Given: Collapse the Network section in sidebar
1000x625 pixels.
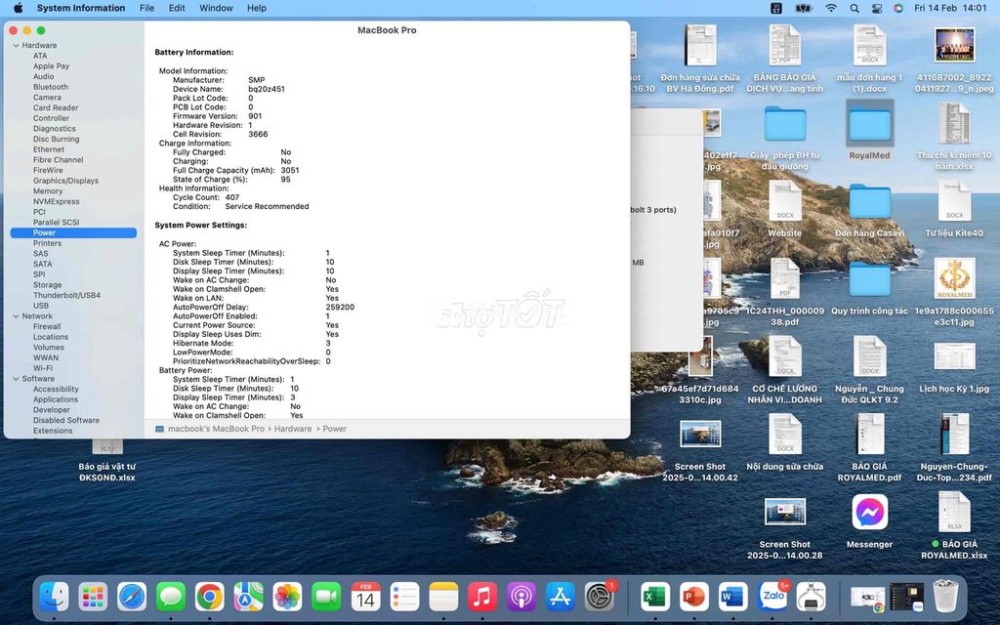Looking at the screenshot, I should 16,316.
